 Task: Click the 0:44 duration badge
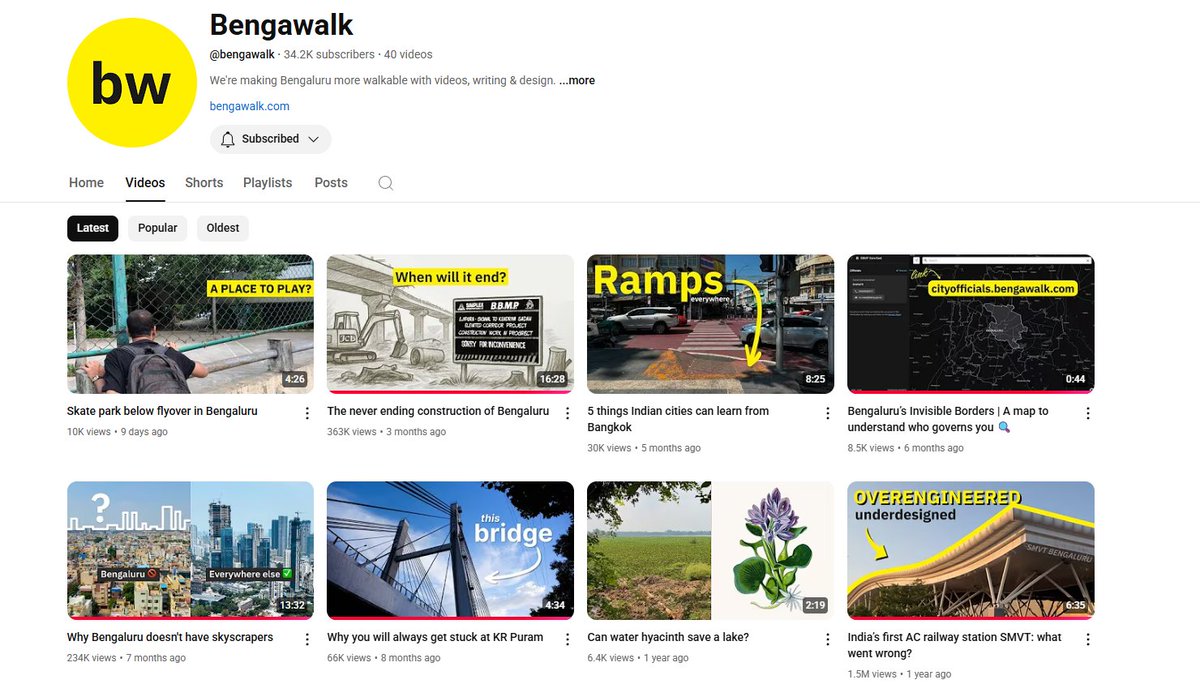[x=1075, y=380]
